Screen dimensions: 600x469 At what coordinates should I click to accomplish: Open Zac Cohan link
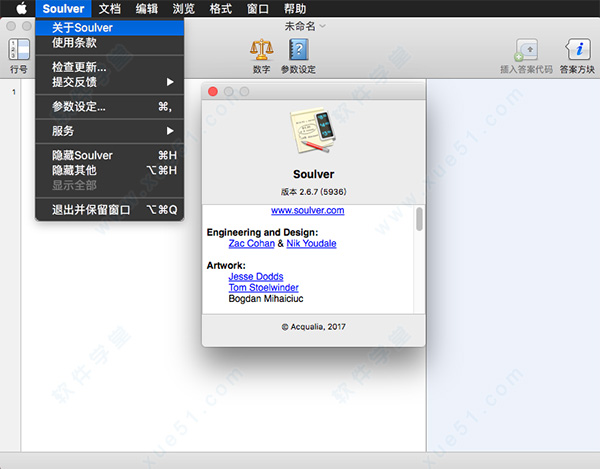252,243
